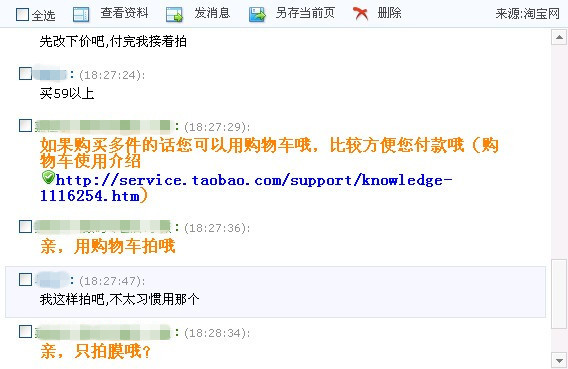Select checkbox for 18:27:36 message
This screenshot has width=568, height=369.
click(x=25, y=227)
